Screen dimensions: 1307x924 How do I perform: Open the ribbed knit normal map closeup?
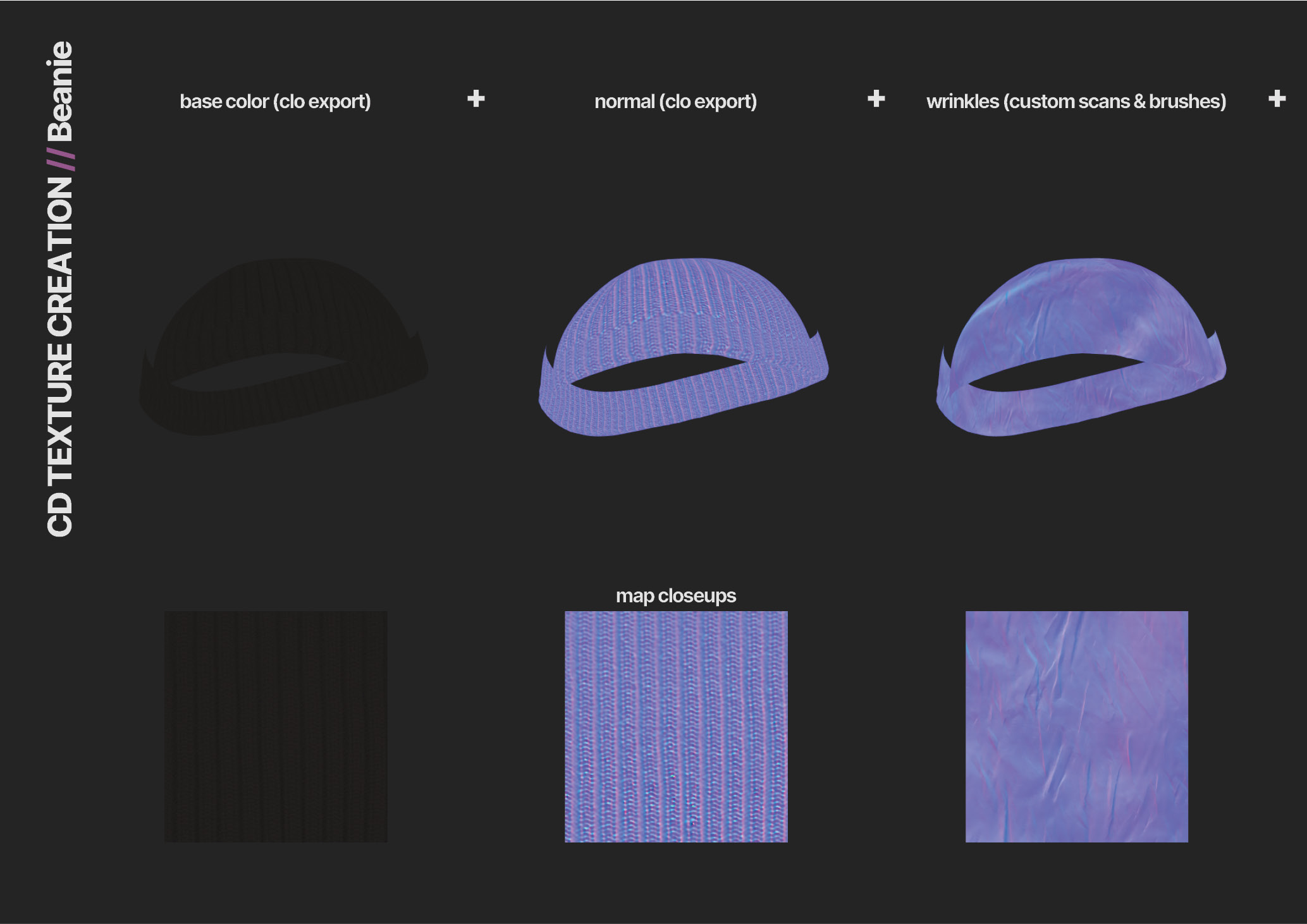(676, 726)
